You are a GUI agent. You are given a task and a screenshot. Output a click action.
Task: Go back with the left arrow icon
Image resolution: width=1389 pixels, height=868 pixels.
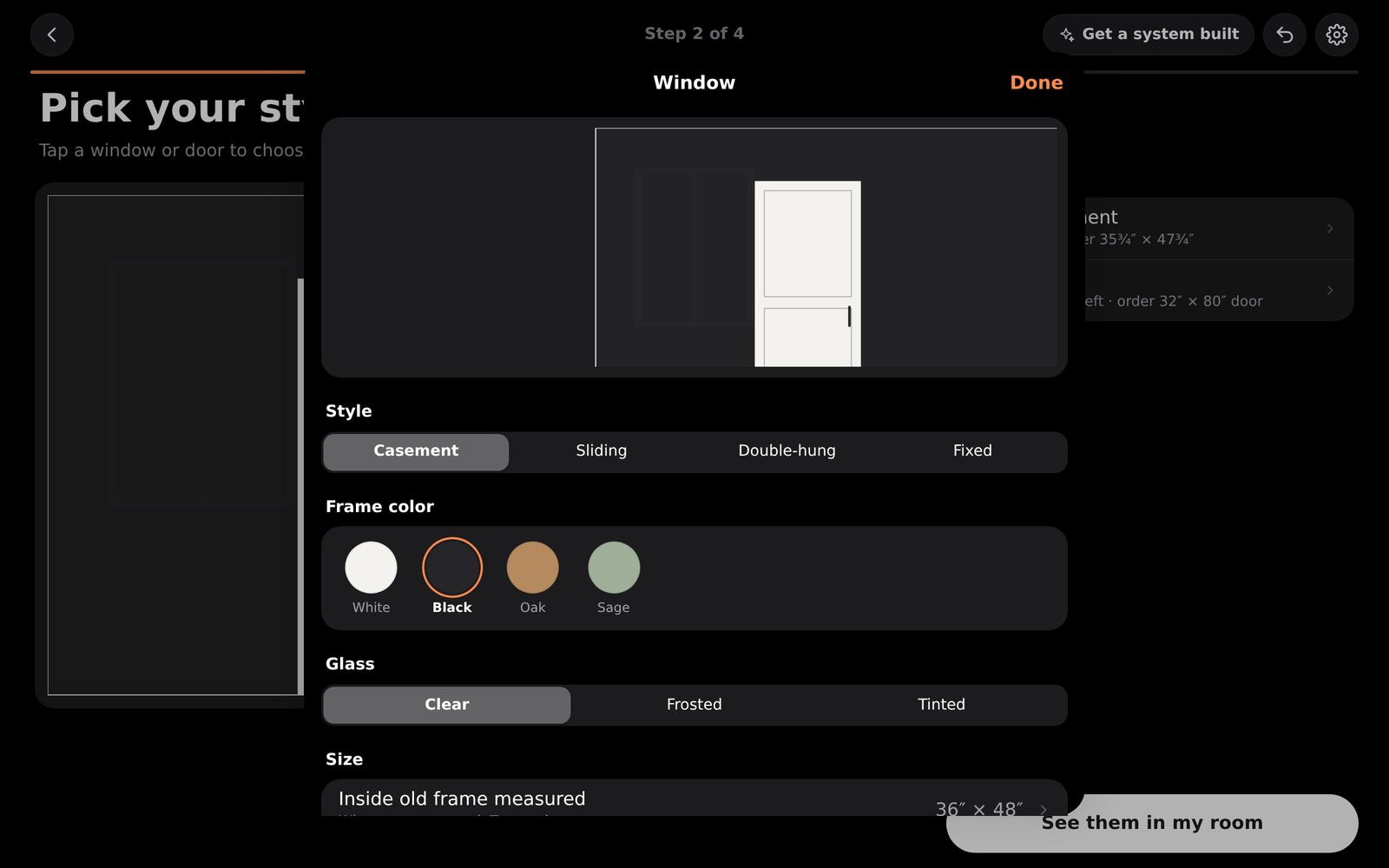point(52,35)
